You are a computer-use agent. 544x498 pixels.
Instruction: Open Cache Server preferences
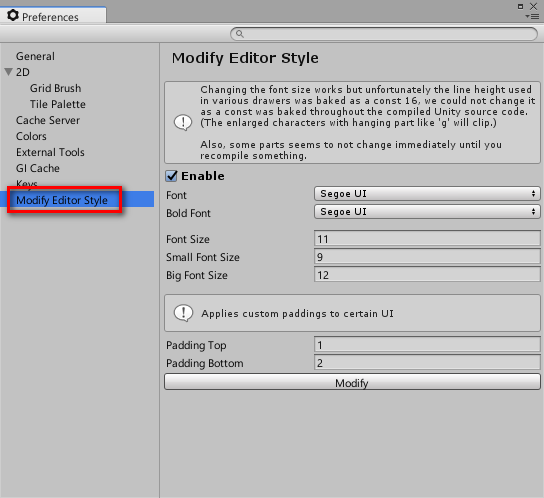coord(48,120)
